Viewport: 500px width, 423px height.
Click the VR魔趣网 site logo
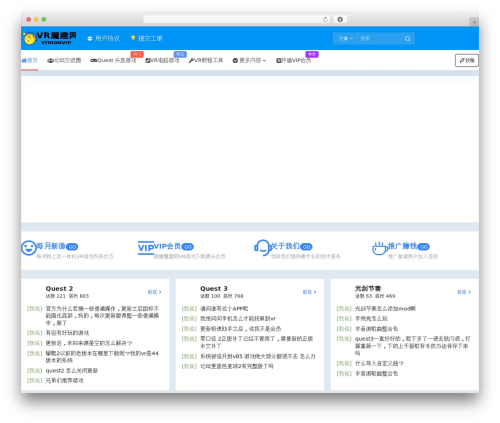tap(50, 38)
